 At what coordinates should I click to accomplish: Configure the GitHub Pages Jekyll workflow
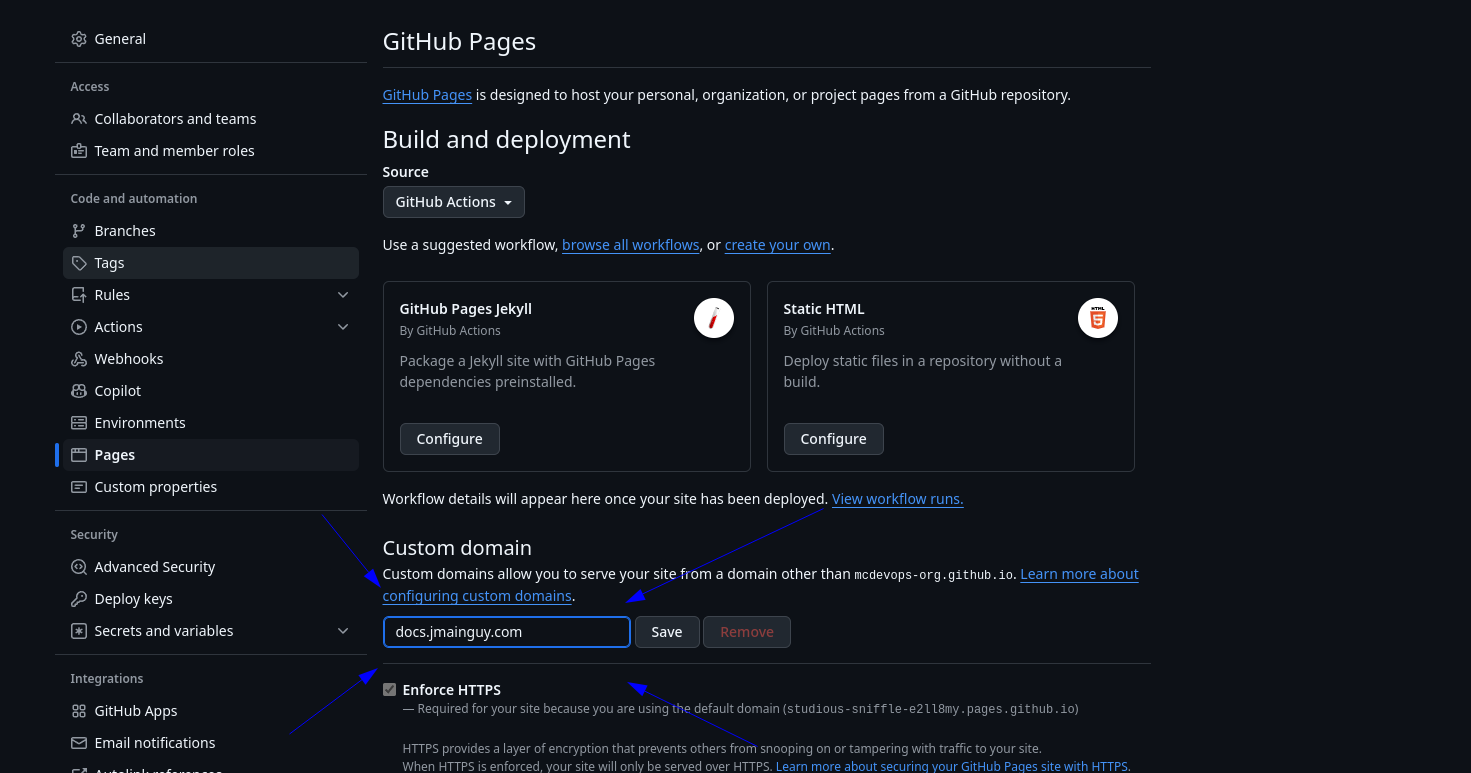[x=450, y=439]
